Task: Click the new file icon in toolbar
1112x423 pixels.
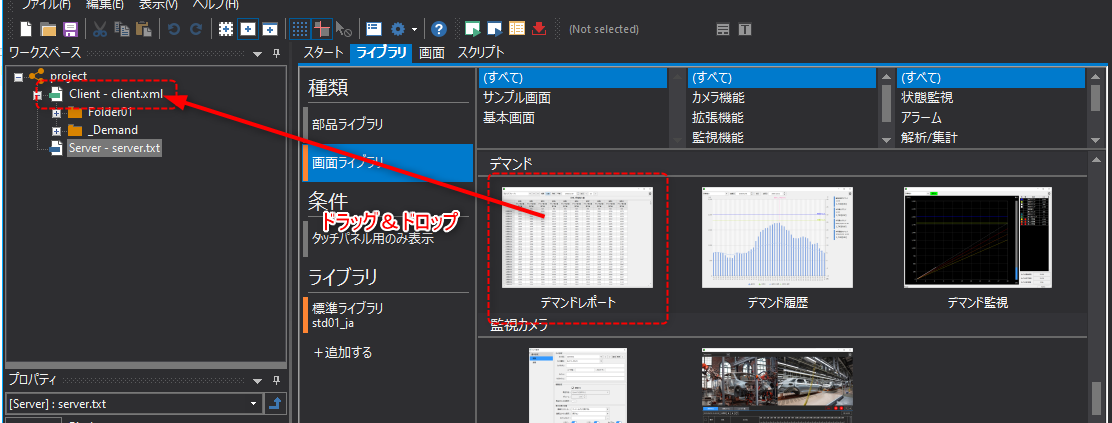Action: (x=26, y=29)
